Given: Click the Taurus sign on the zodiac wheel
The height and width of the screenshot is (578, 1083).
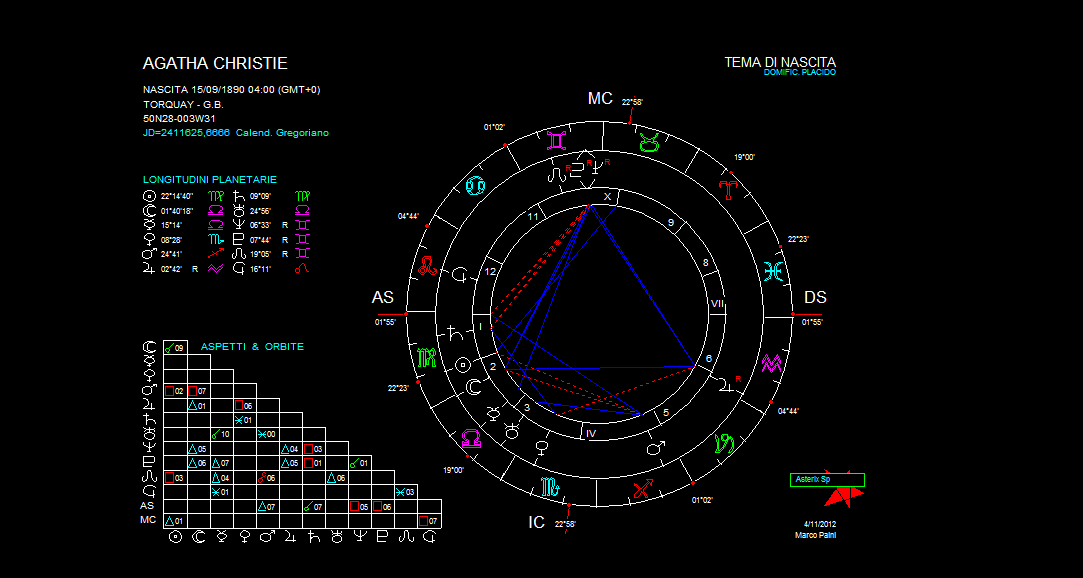Looking at the screenshot, I should coord(649,143).
